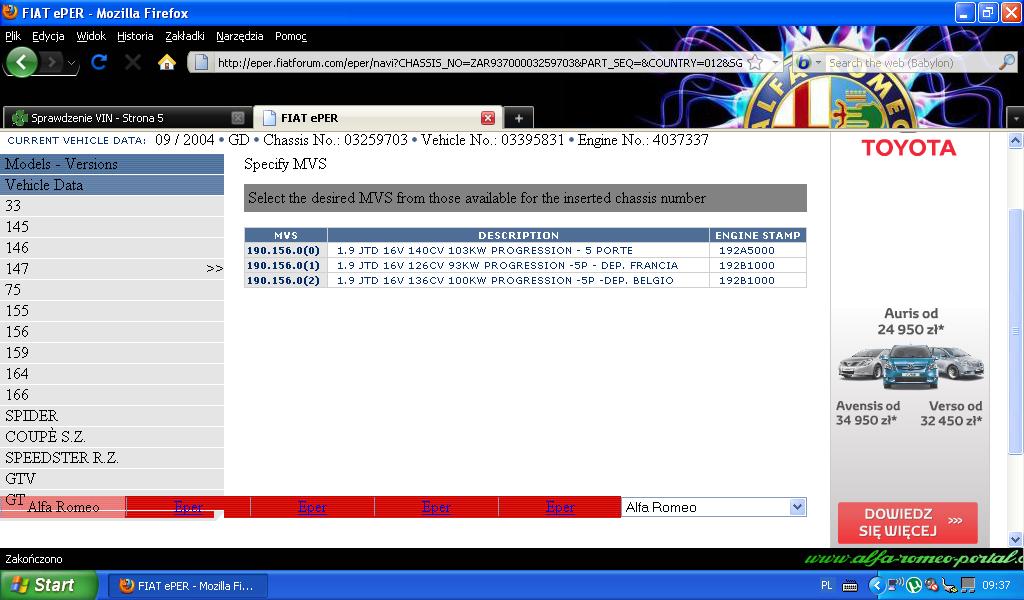This screenshot has width=1024, height=600.
Task: Open the Models - Versions section
Action: pyautogui.click(x=112, y=164)
